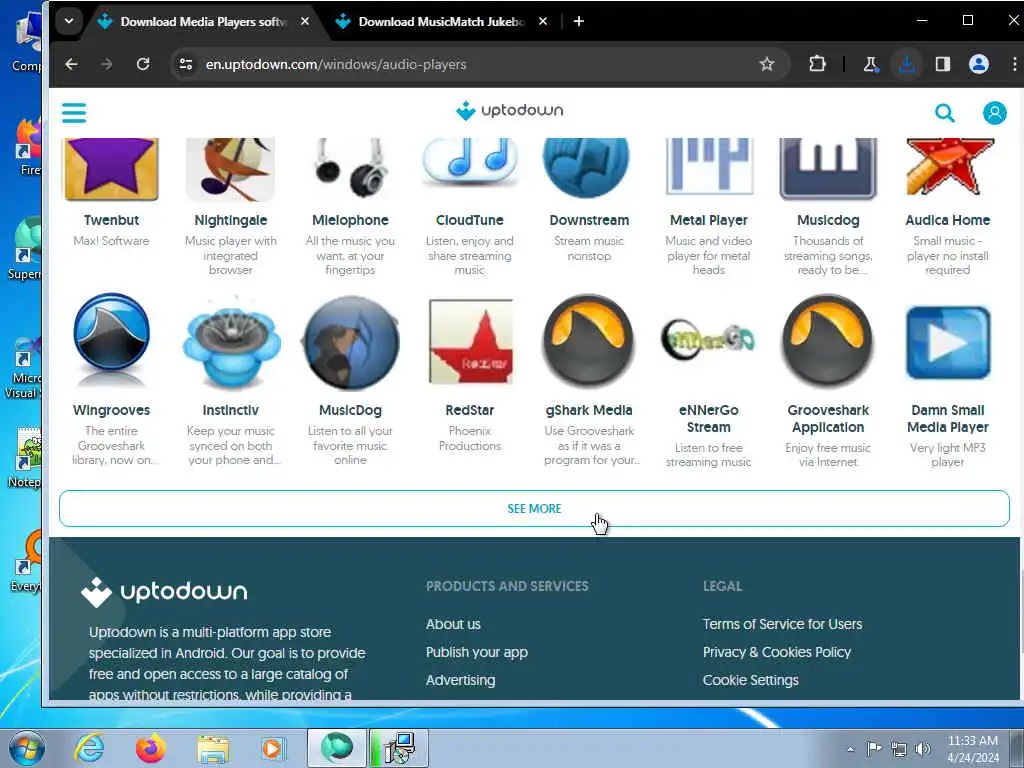1024x768 pixels.
Task: Show hidden system tray icons
Action: click(850, 749)
